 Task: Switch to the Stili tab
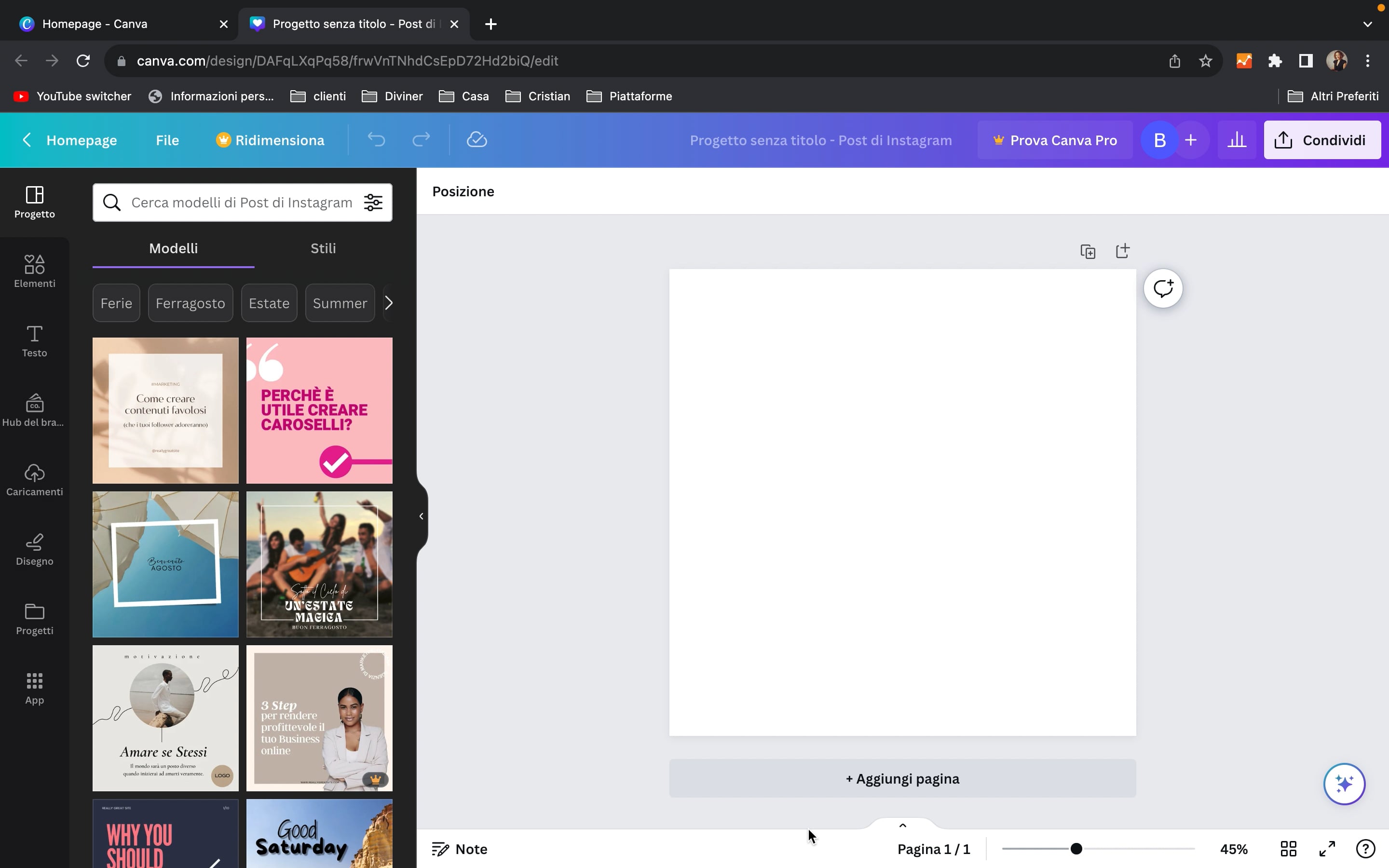click(323, 248)
